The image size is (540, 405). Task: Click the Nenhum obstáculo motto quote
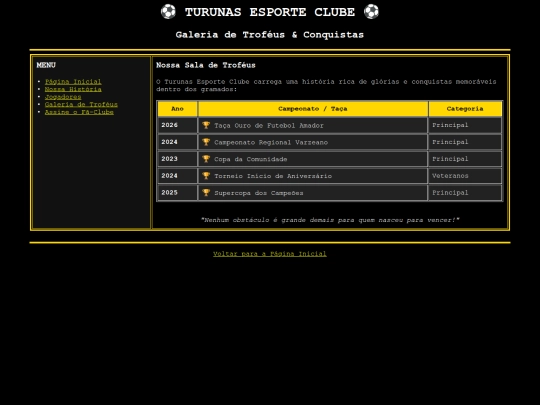(x=330, y=220)
